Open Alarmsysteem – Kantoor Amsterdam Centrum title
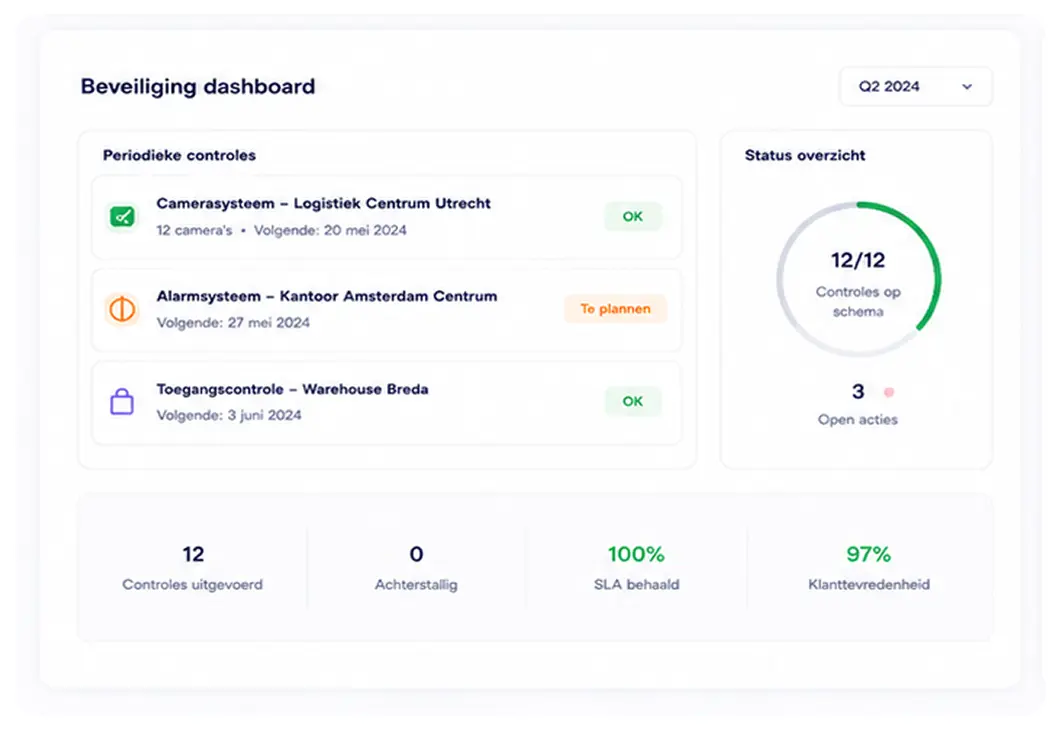This screenshot has width=1060, height=730. coord(327,296)
